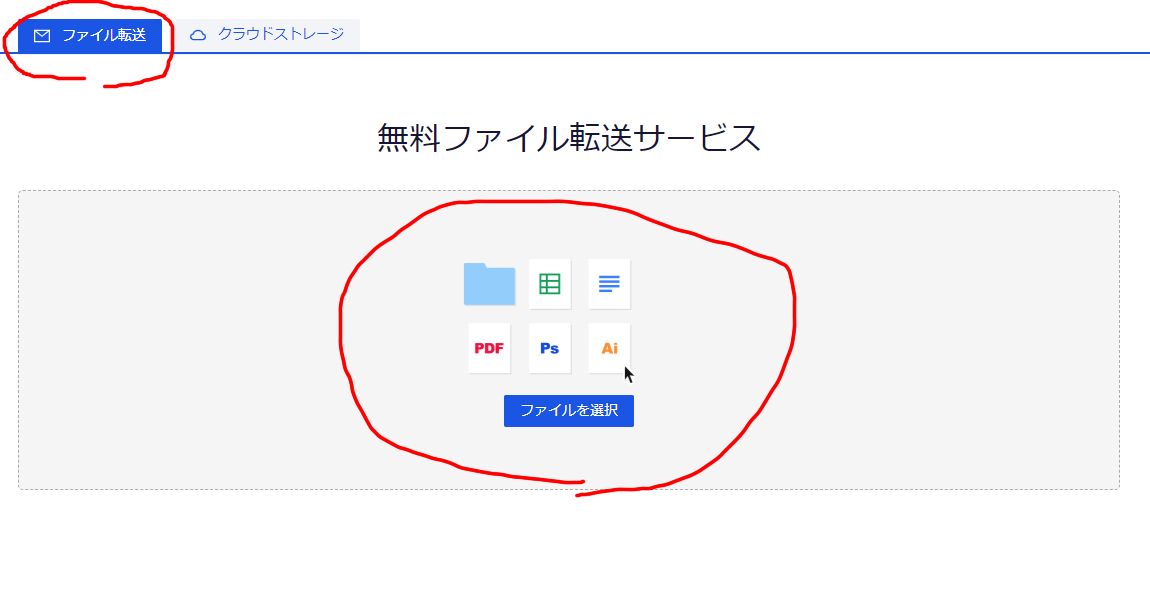The image size is (1150, 600).
Task: Click the envelope icon on ファイル転送 tab
Action: click(42, 36)
